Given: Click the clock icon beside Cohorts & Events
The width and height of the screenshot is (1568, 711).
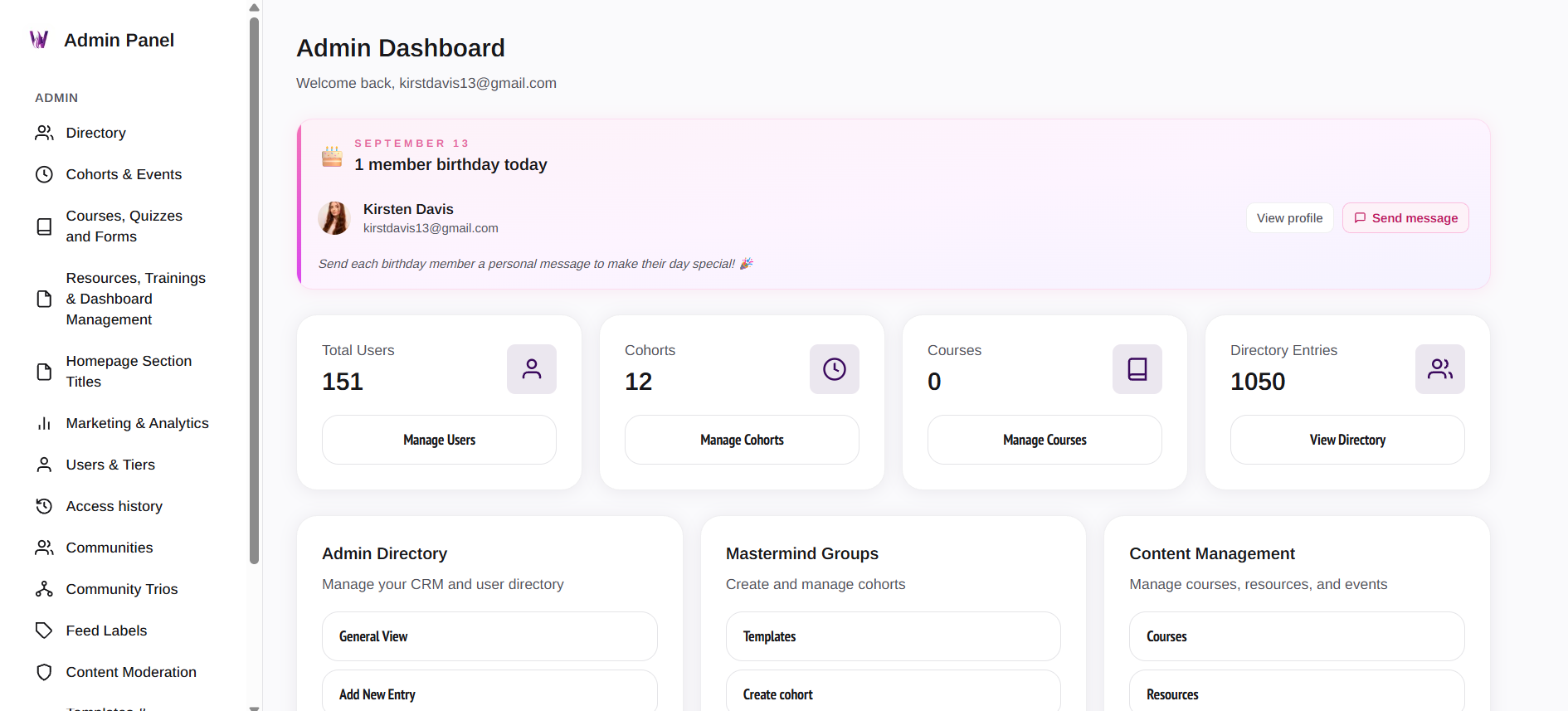Looking at the screenshot, I should [44, 174].
